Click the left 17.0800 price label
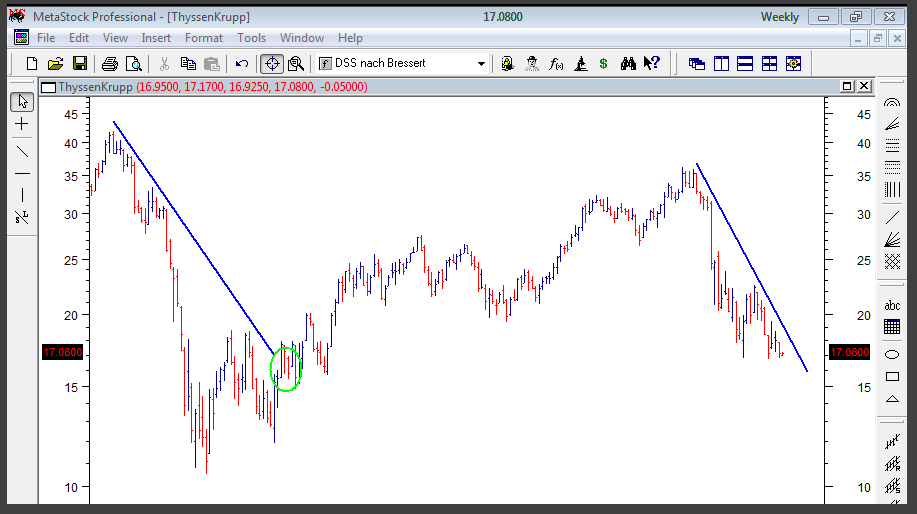 point(63,353)
